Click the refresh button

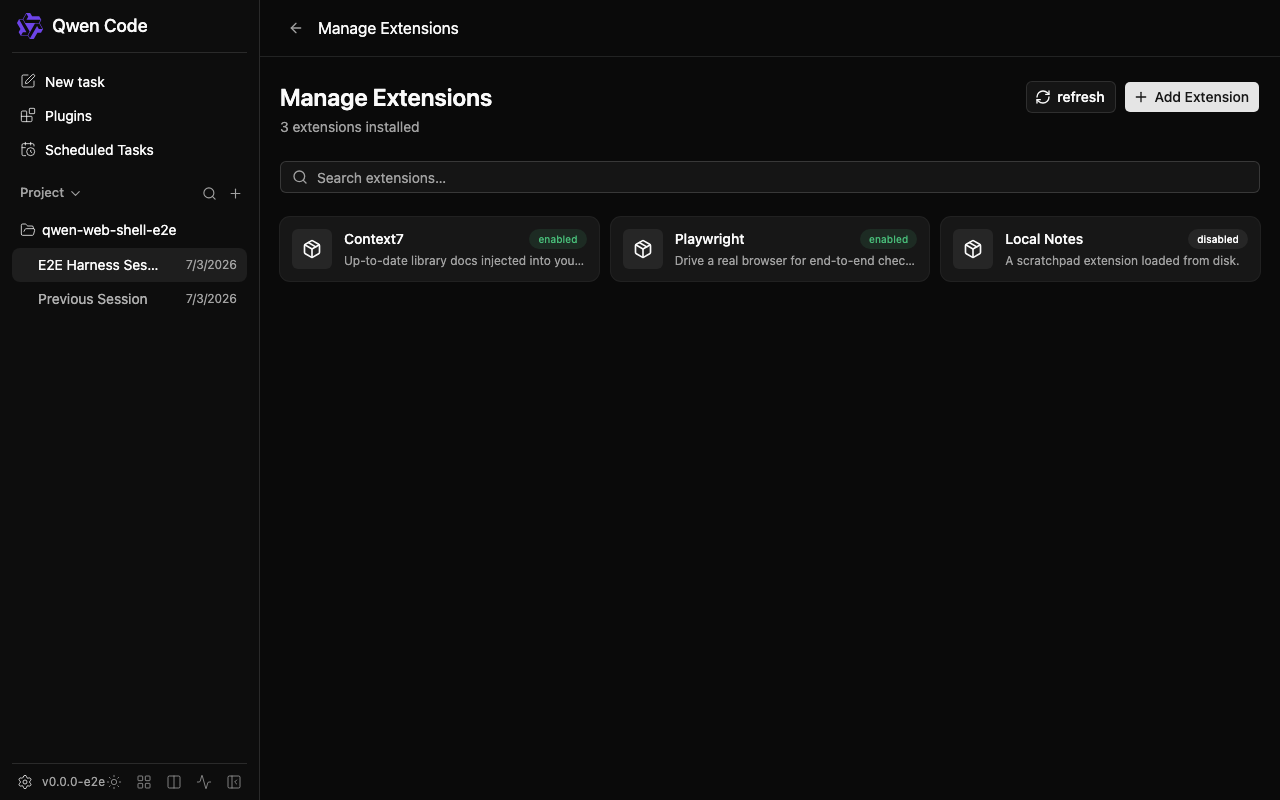point(1070,97)
